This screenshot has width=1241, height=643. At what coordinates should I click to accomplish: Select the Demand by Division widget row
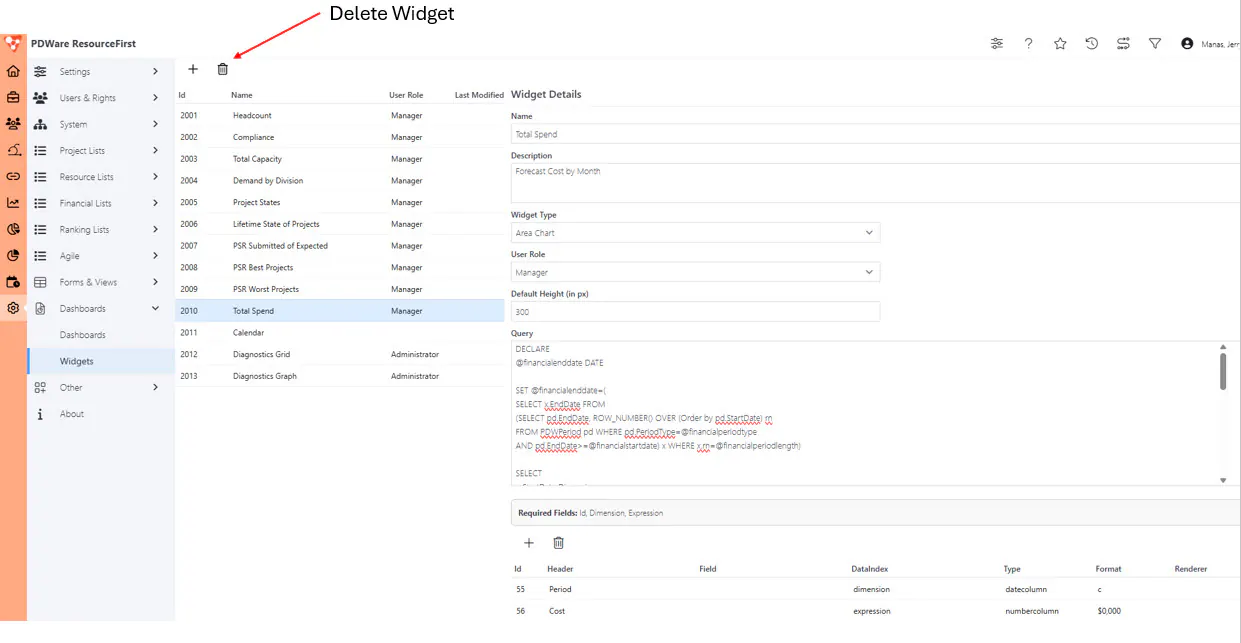tap(340, 181)
